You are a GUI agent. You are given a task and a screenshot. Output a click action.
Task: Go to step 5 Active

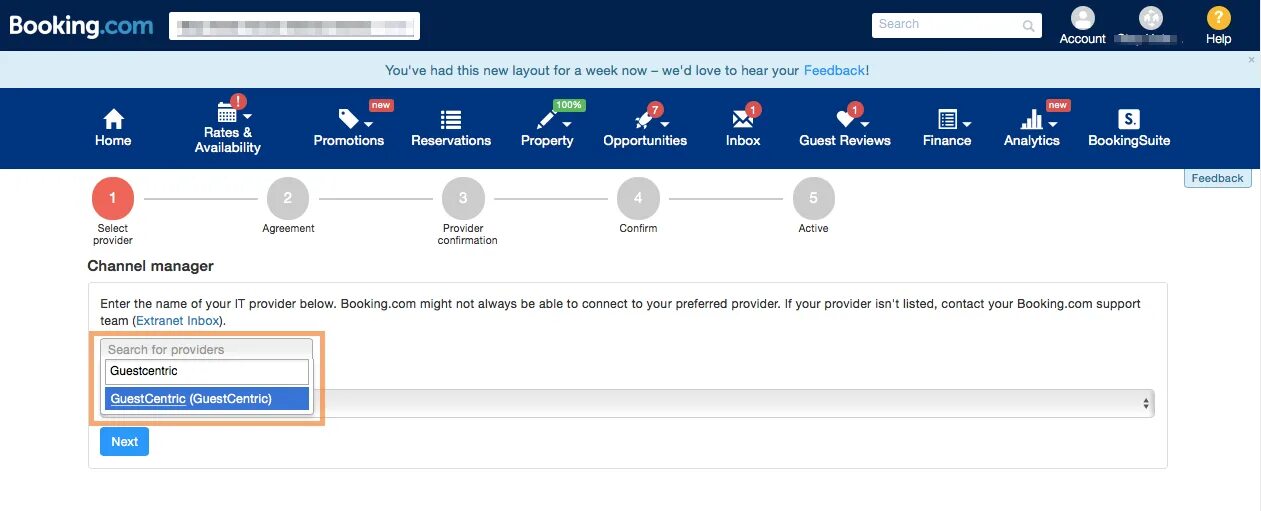[813, 198]
